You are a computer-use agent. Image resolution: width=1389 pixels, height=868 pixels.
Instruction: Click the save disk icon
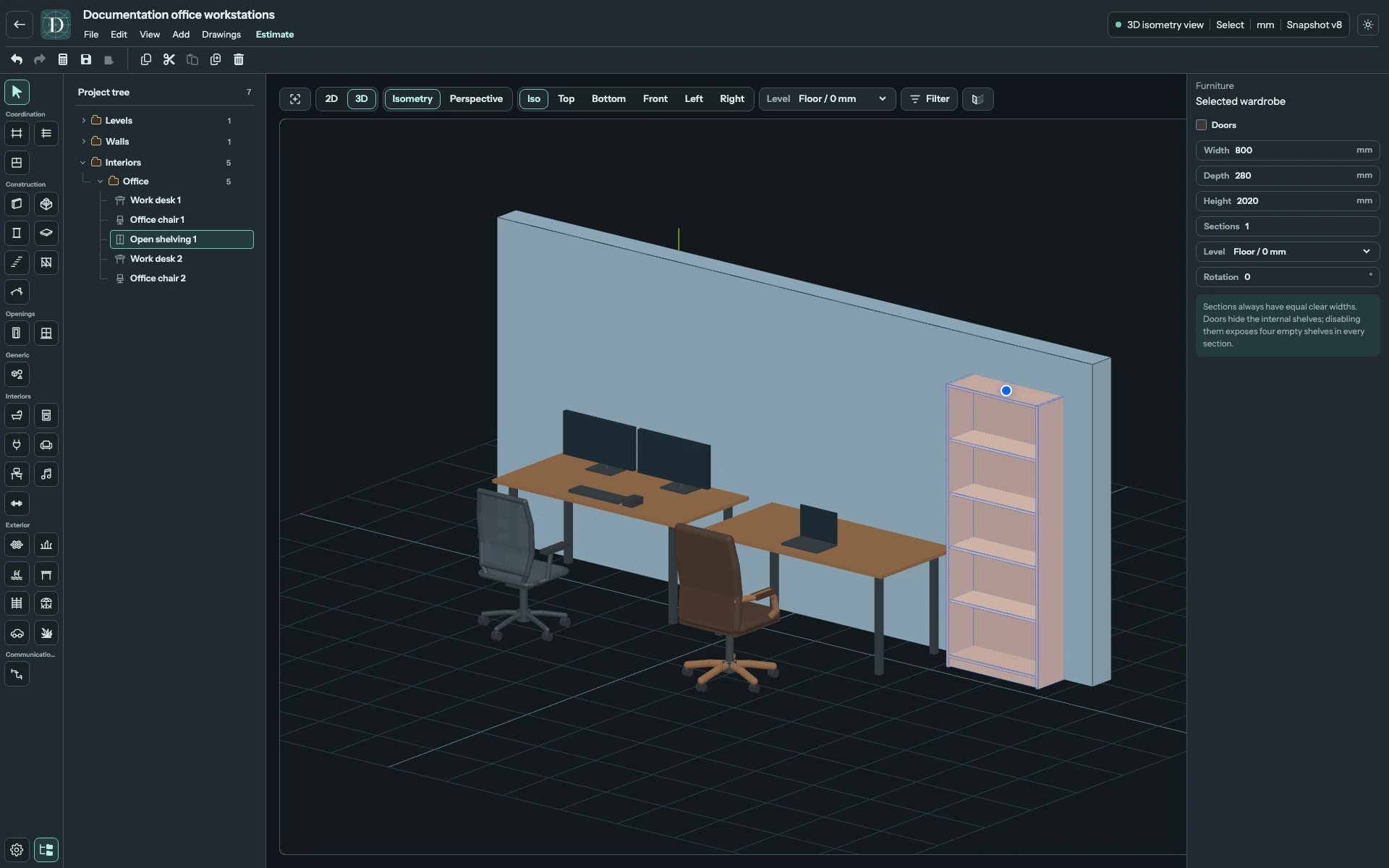[86, 59]
